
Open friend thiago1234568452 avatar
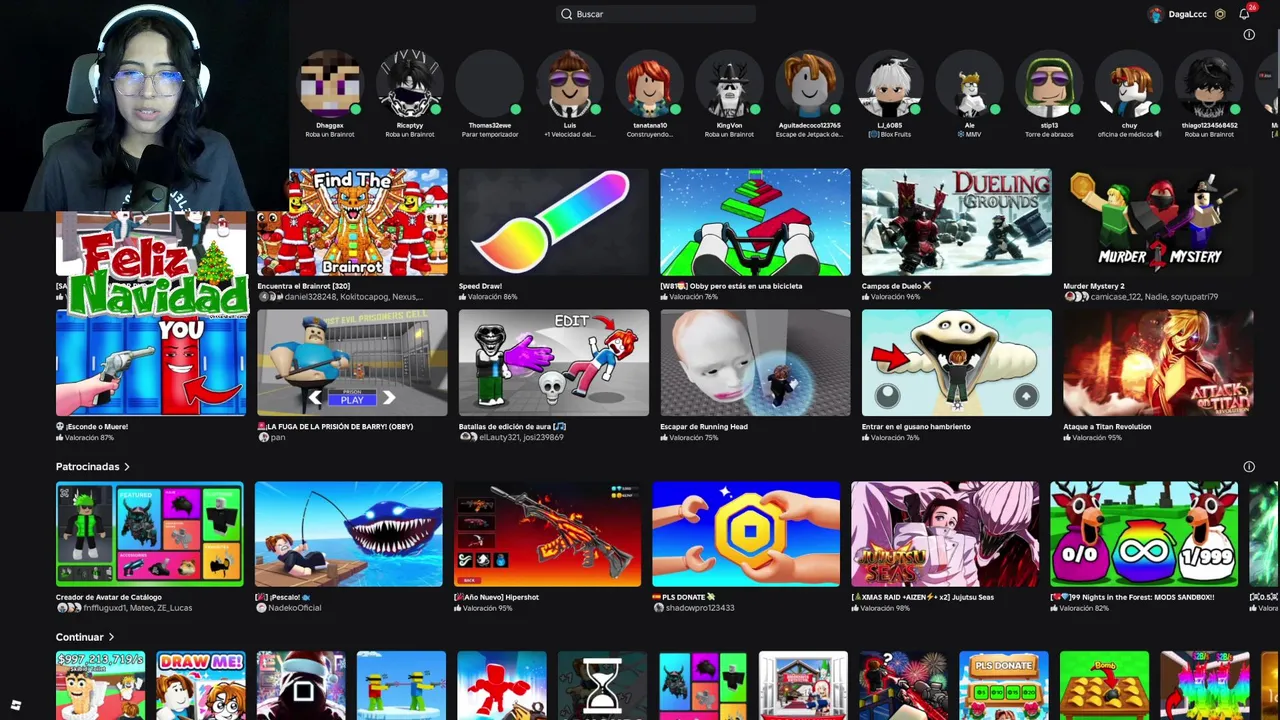point(1209,84)
